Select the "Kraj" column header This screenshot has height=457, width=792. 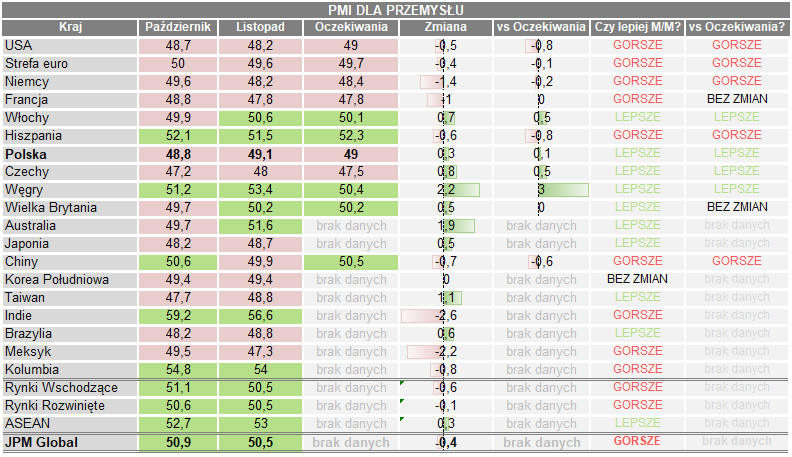(x=68, y=28)
